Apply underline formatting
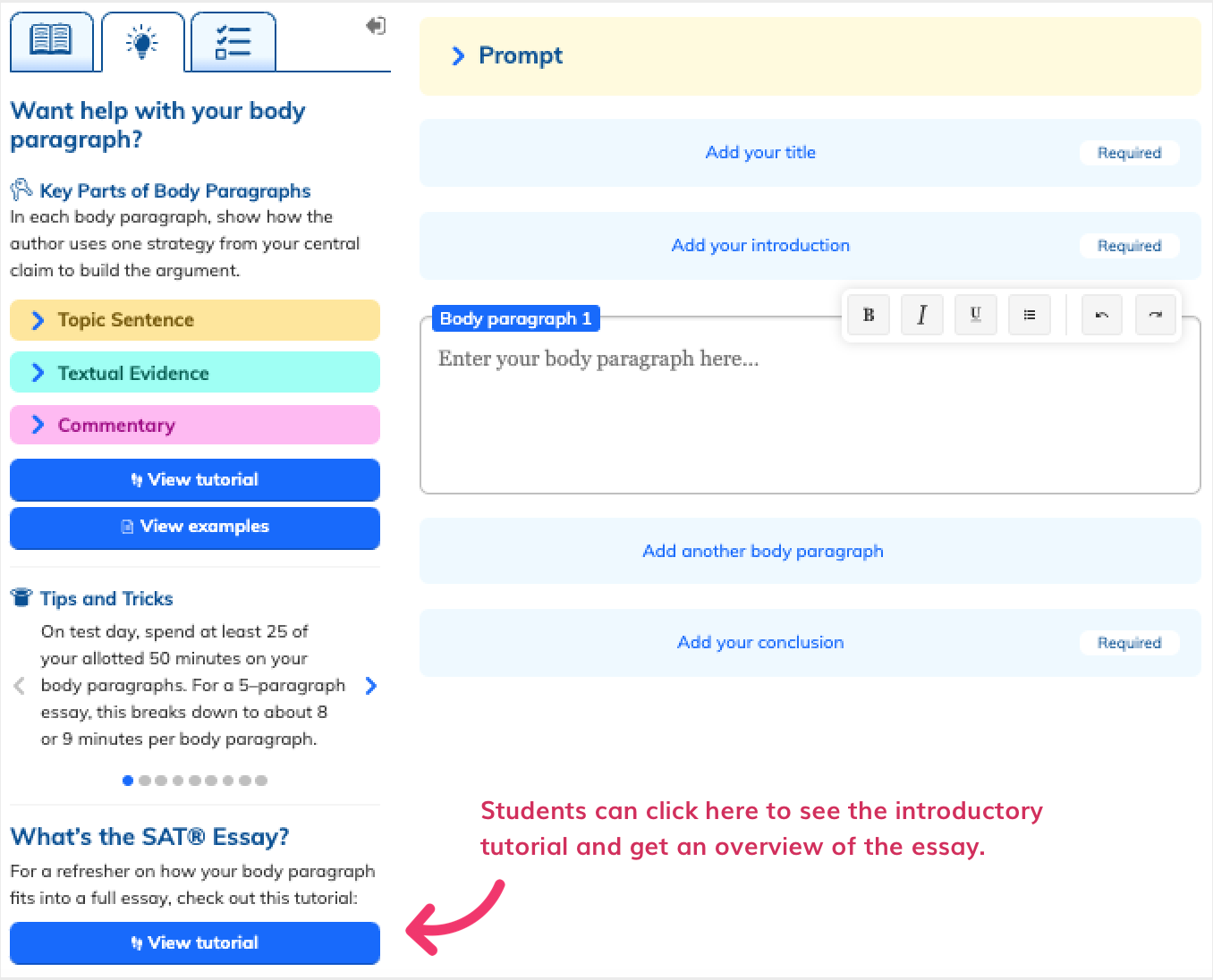Image resolution: width=1213 pixels, height=980 pixels. click(975, 315)
